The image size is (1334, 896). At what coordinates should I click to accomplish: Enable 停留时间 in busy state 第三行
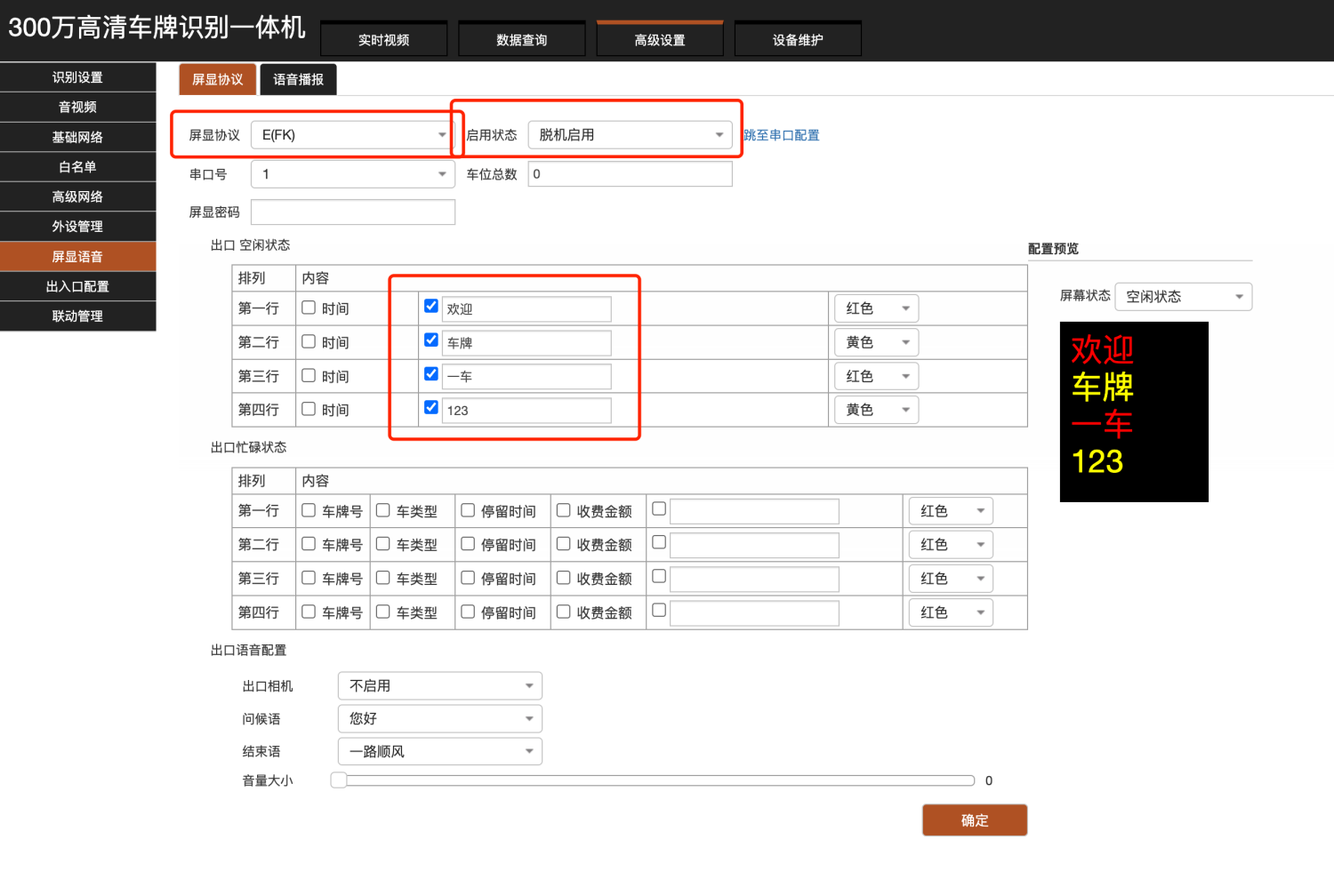tap(468, 578)
